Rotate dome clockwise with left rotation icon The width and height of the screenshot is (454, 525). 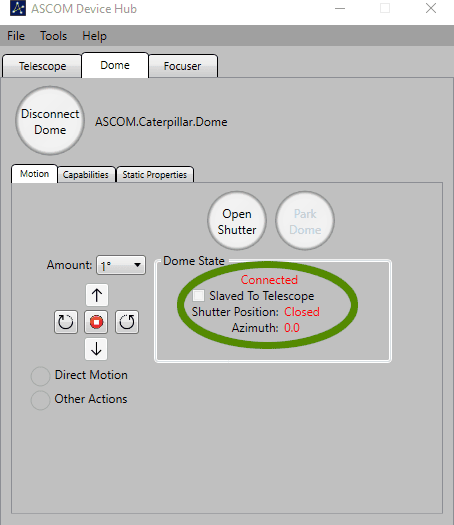pos(66,322)
